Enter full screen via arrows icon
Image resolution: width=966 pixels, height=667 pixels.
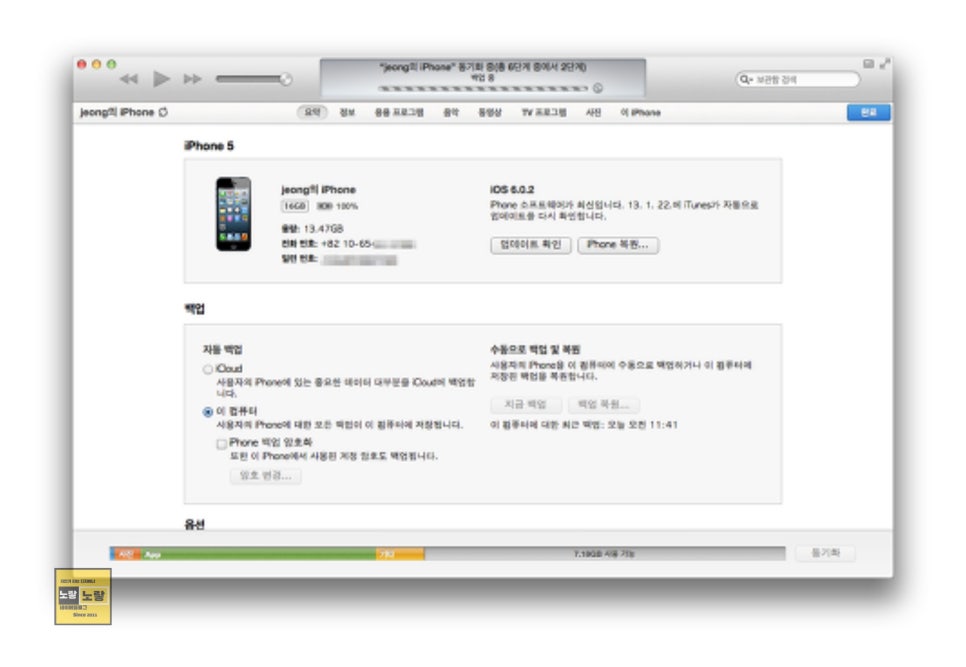[x=885, y=63]
